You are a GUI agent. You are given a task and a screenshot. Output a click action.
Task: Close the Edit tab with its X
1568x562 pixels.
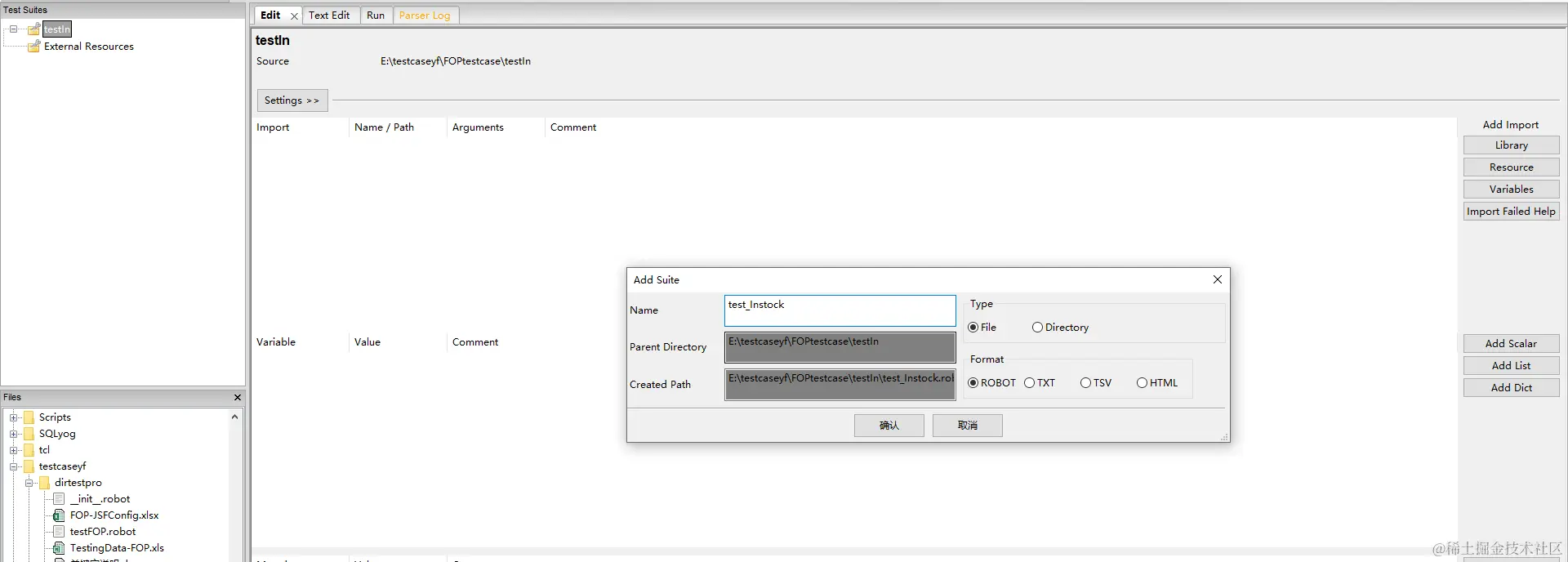294,16
